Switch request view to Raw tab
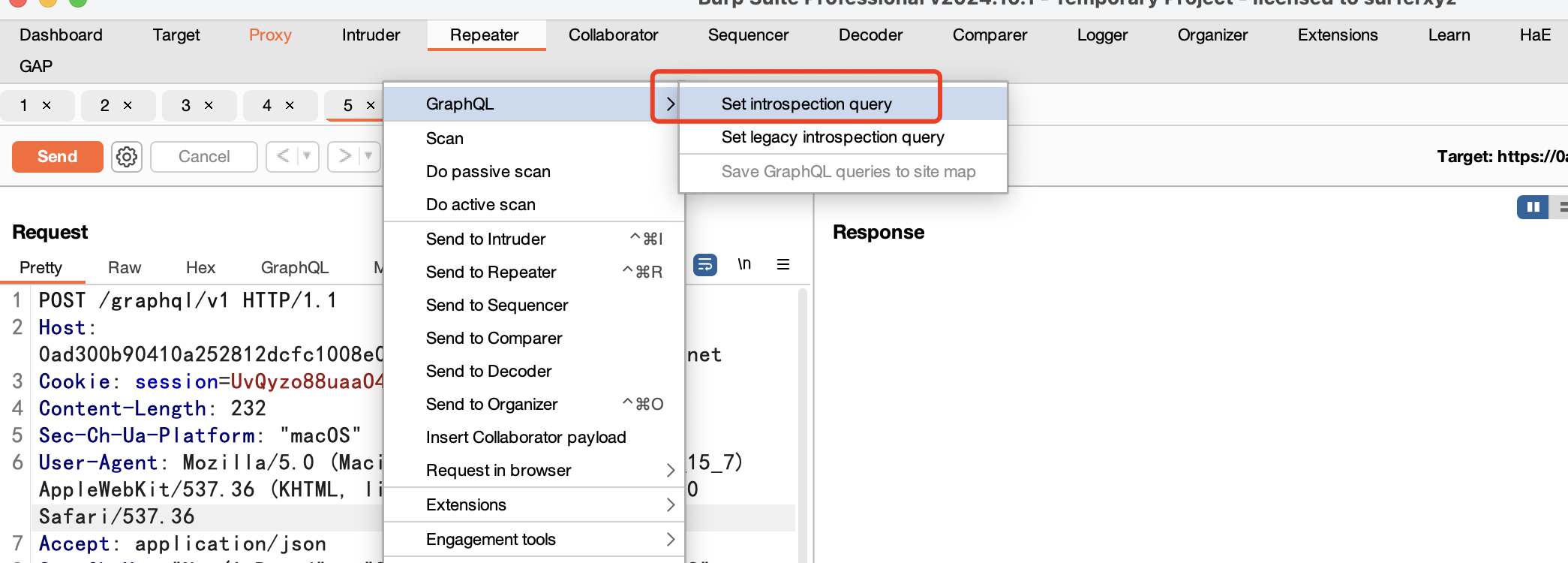The image size is (1568, 563). pos(124,268)
